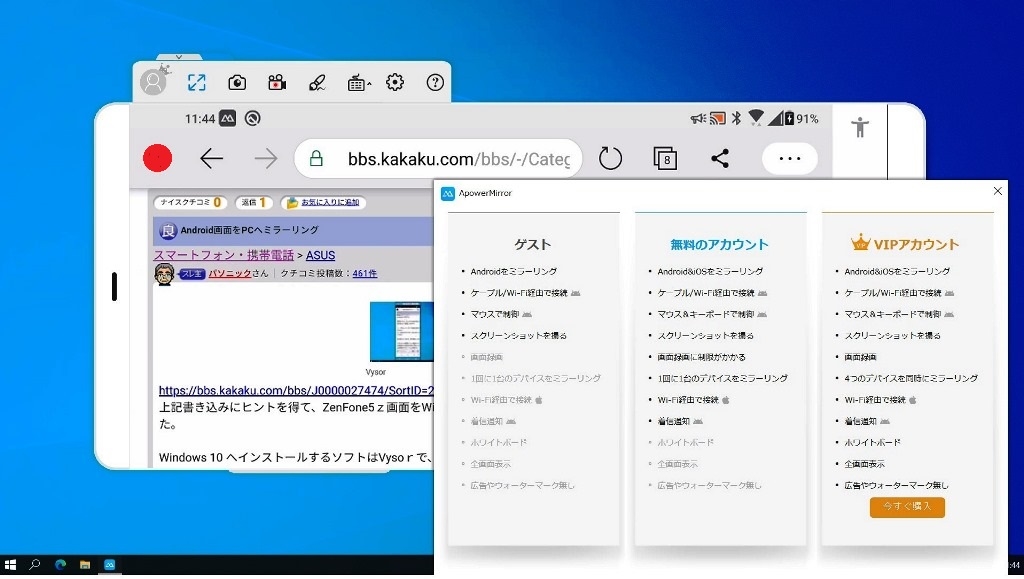
Task: Open the Vysor screenshot thumbnail
Action: (402, 332)
